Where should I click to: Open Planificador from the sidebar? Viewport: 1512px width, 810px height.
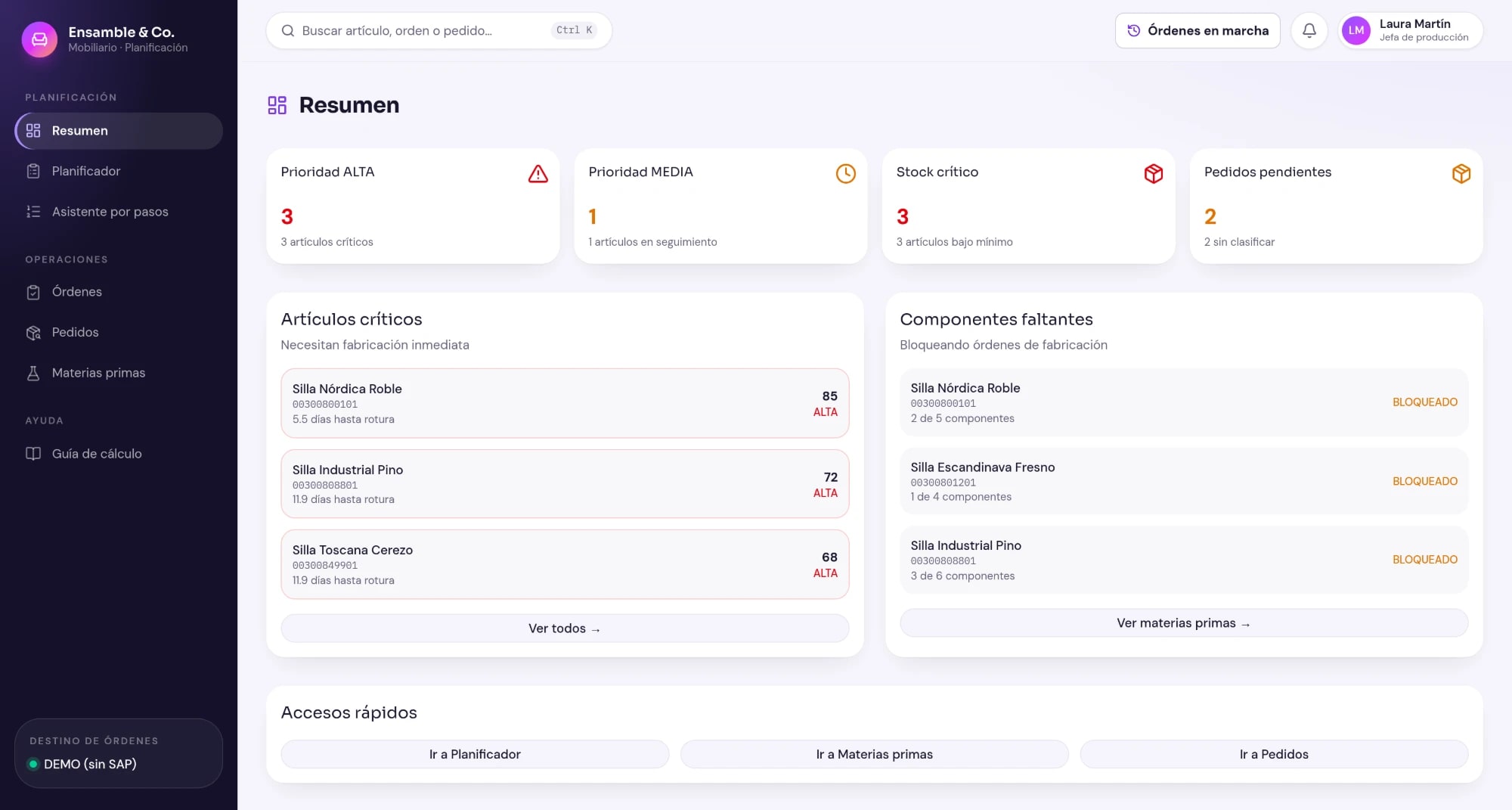[119, 171]
